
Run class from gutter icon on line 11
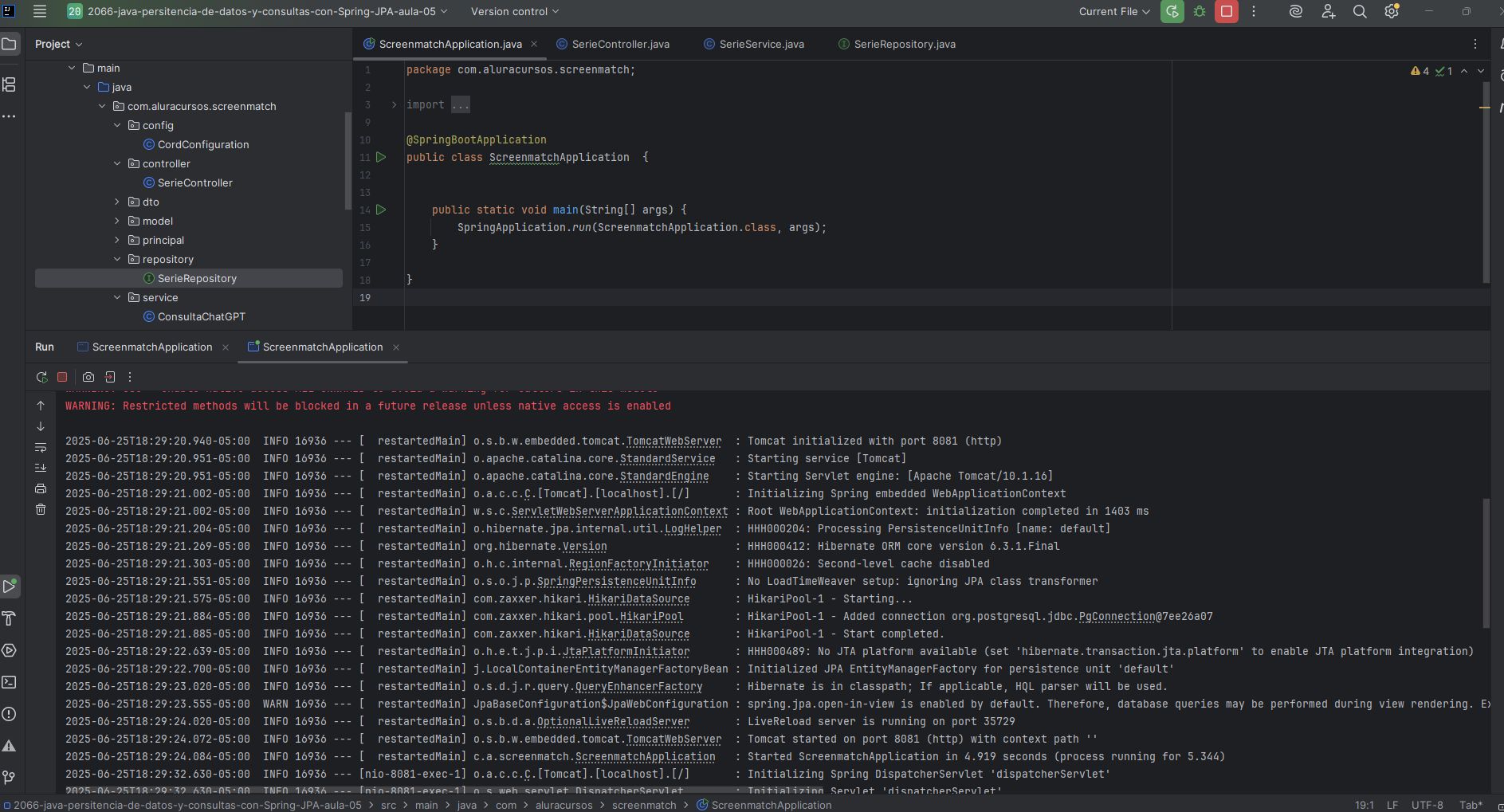pyautogui.click(x=381, y=157)
